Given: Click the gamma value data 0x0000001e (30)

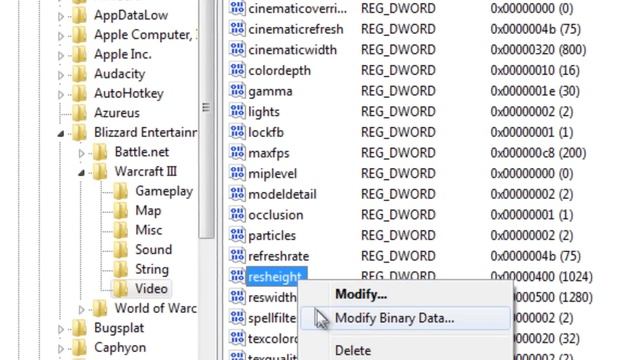Looking at the screenshot, I should tap(535, 91).
